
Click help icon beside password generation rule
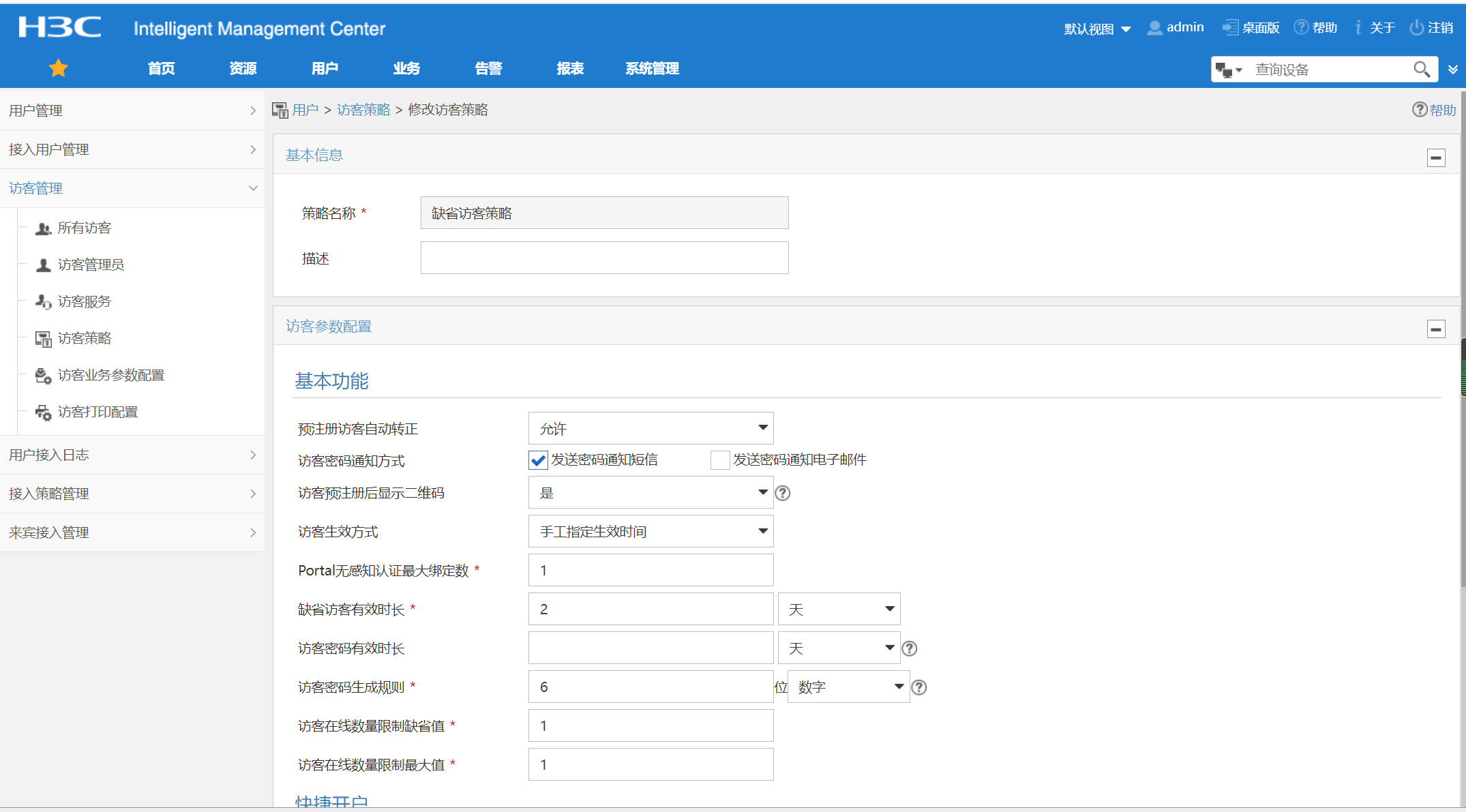tap(918, 687)
